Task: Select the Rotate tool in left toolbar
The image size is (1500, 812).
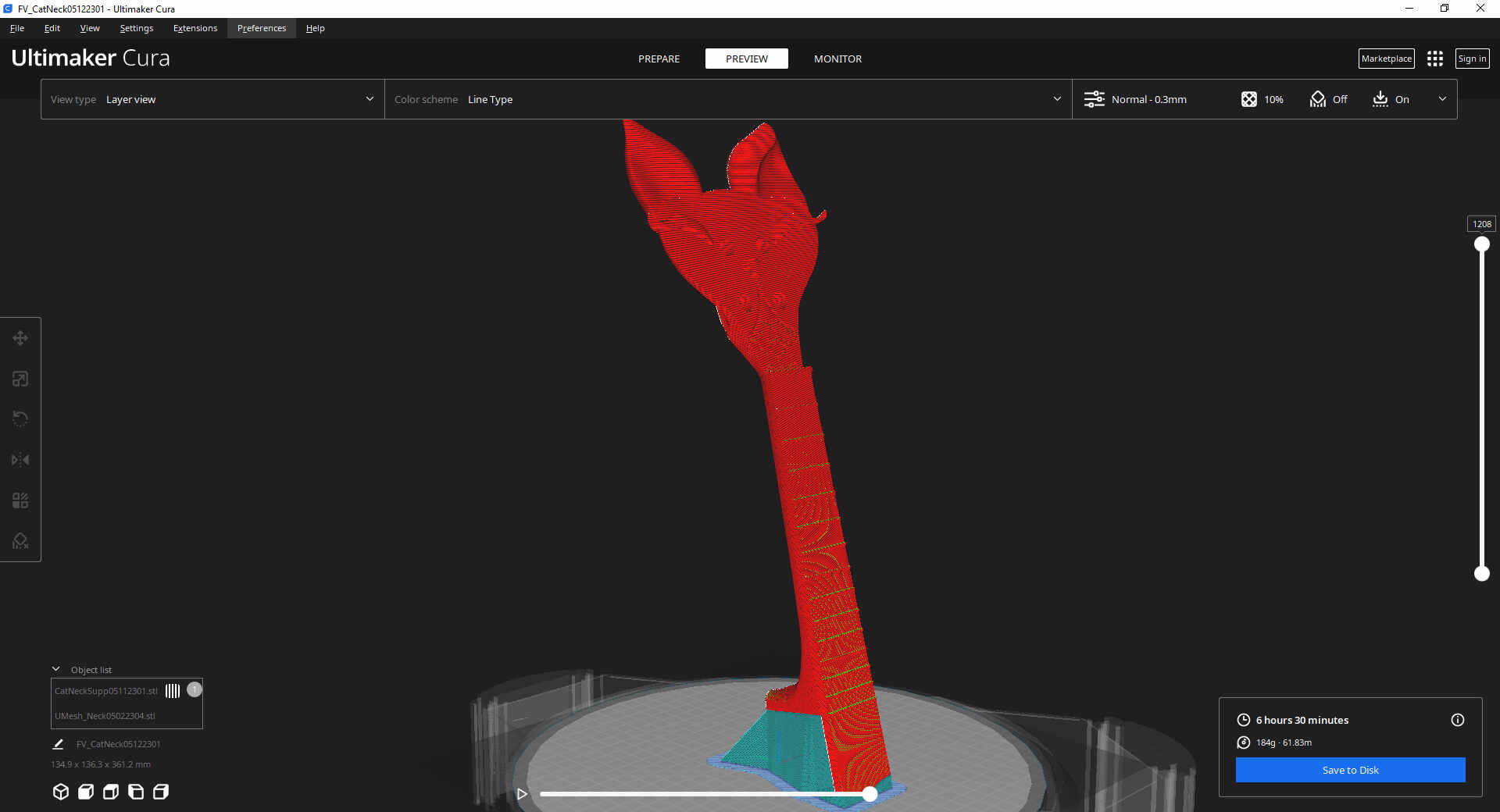Action: pyautogui.click(x=20, y=419)
